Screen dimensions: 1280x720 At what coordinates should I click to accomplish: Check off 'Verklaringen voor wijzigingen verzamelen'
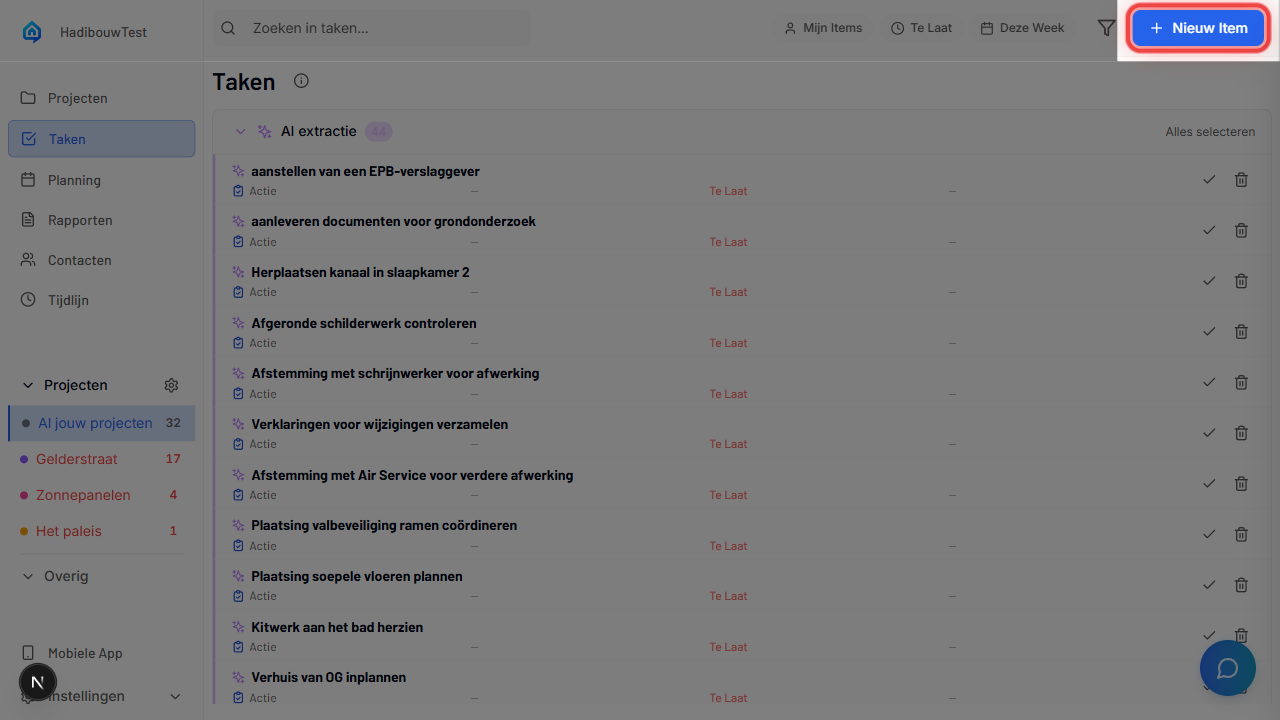point(1209,433)
